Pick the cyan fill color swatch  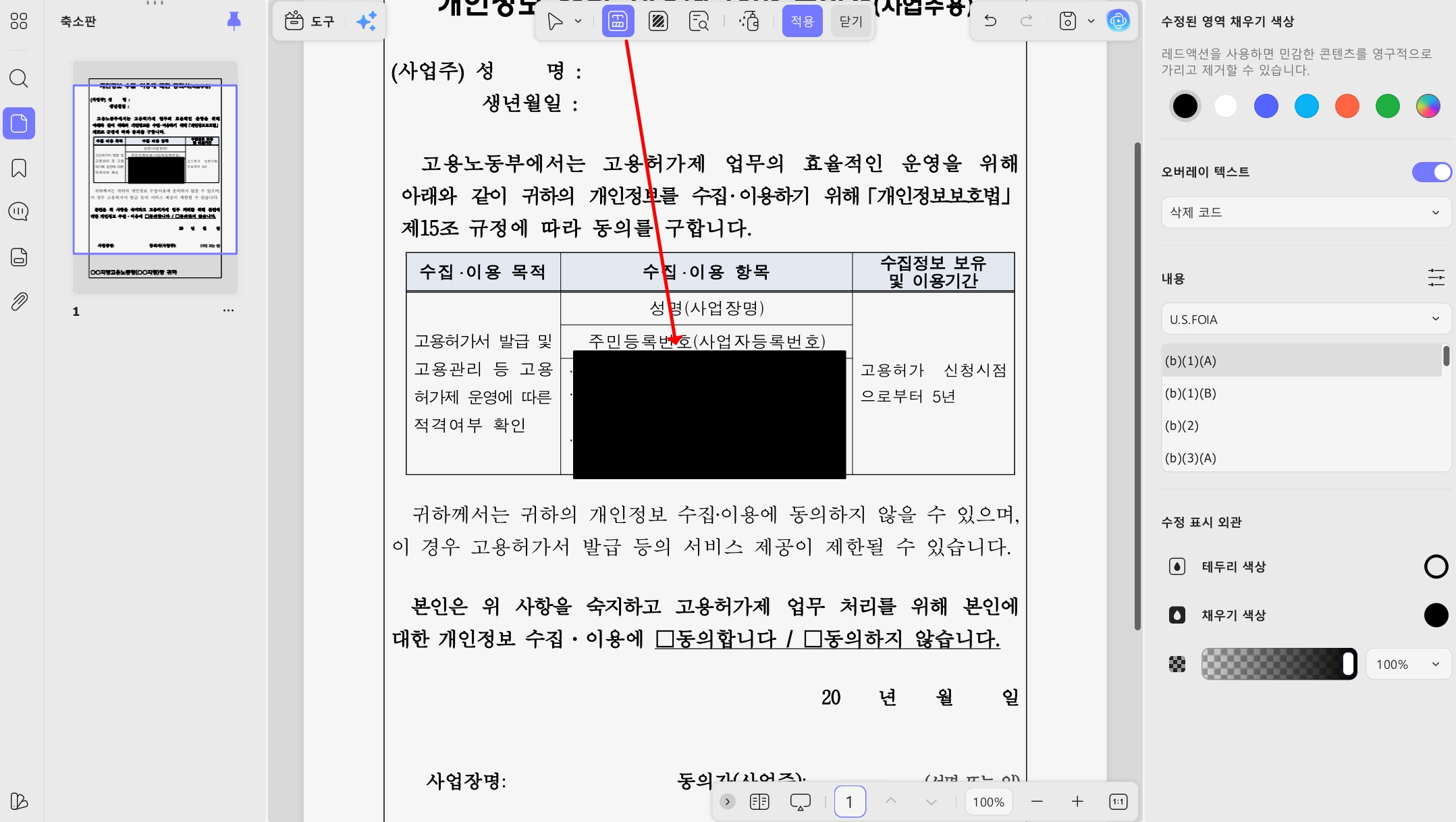1307,106
